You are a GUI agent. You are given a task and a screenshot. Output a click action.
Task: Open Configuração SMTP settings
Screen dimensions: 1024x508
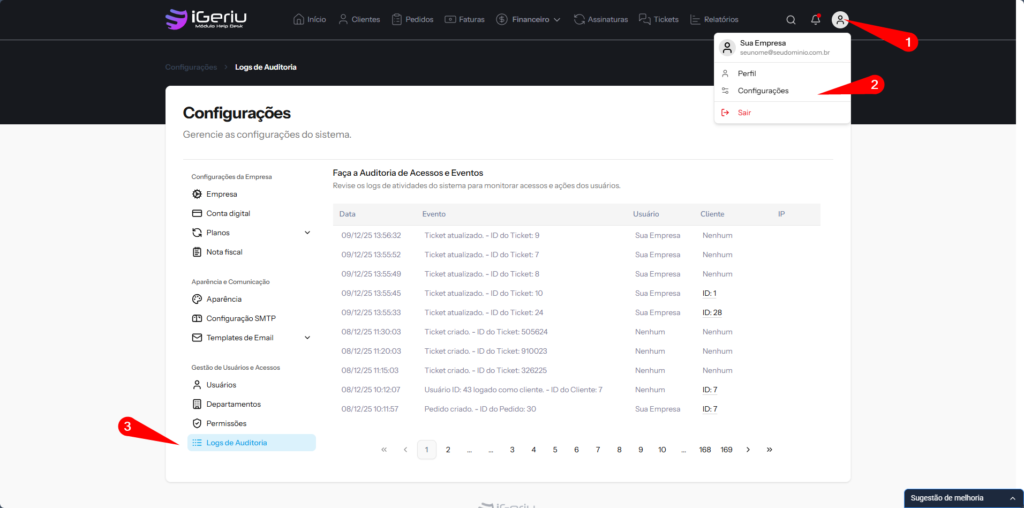click(x=240, y=318)
